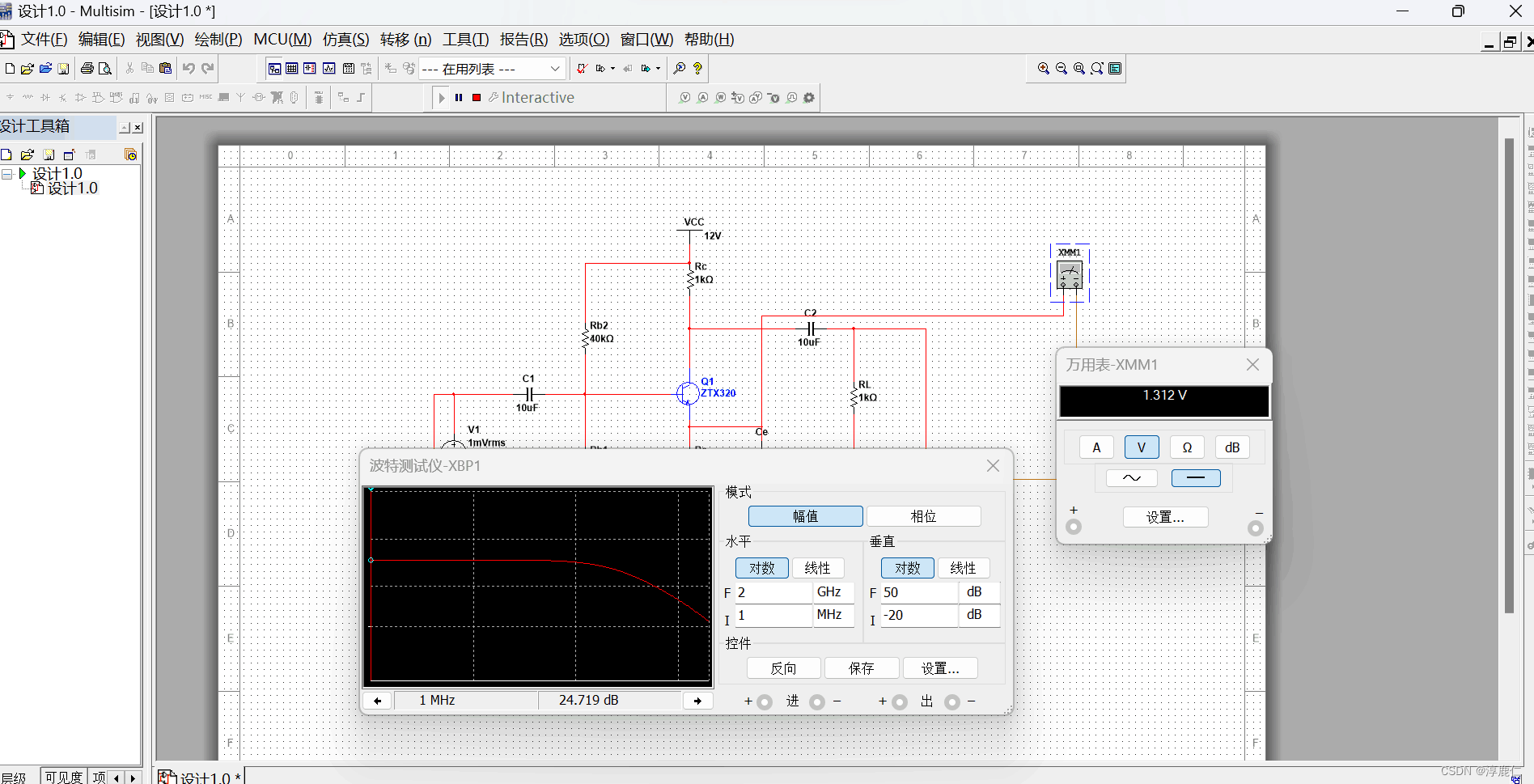Viewport: 1534px width, 784px height.
Task: Switch multimeter XMM1 to AC mode
Action: [x=1130, y=477]
